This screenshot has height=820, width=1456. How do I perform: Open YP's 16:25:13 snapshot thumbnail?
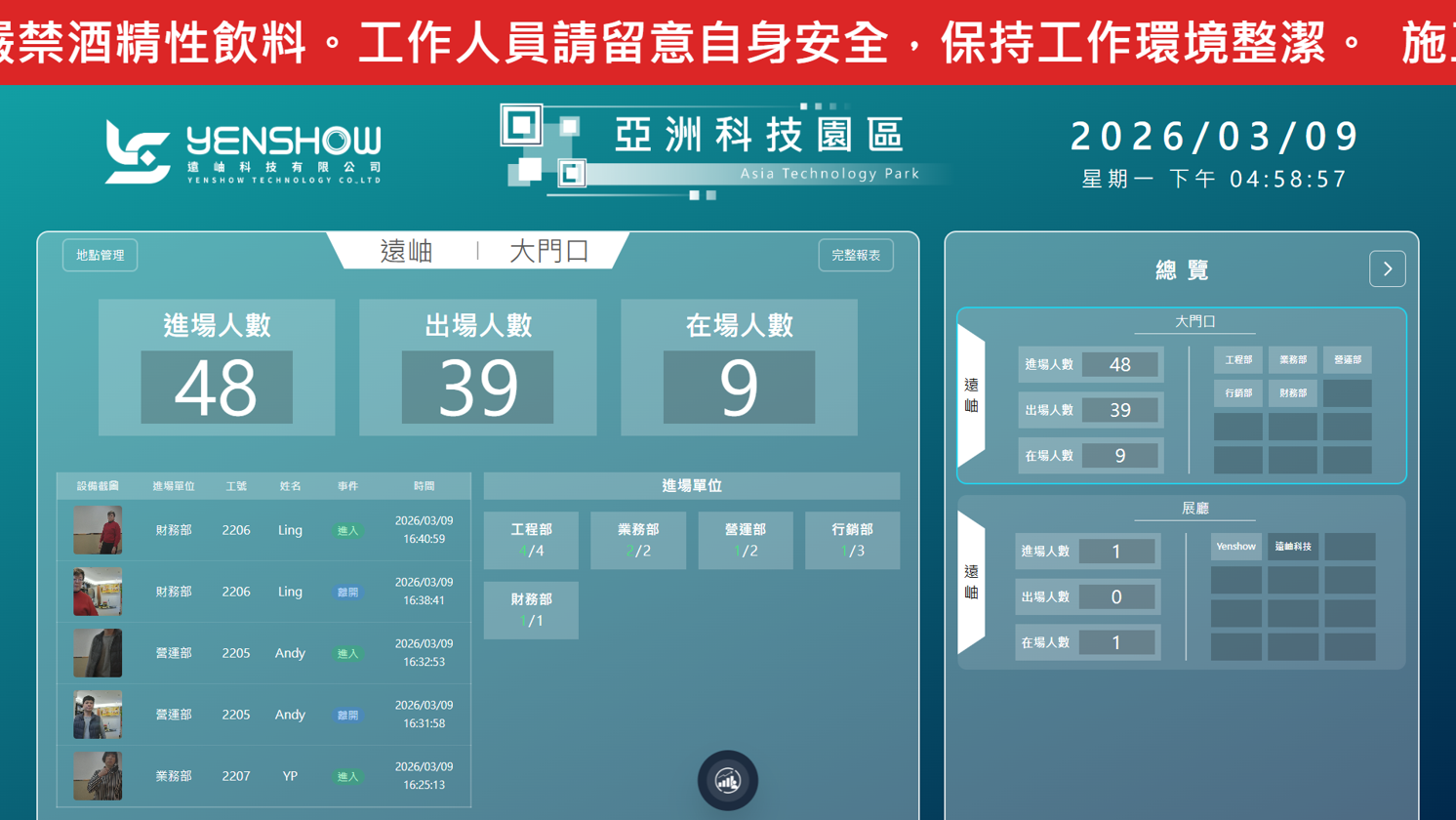click(x=98, y=776)
